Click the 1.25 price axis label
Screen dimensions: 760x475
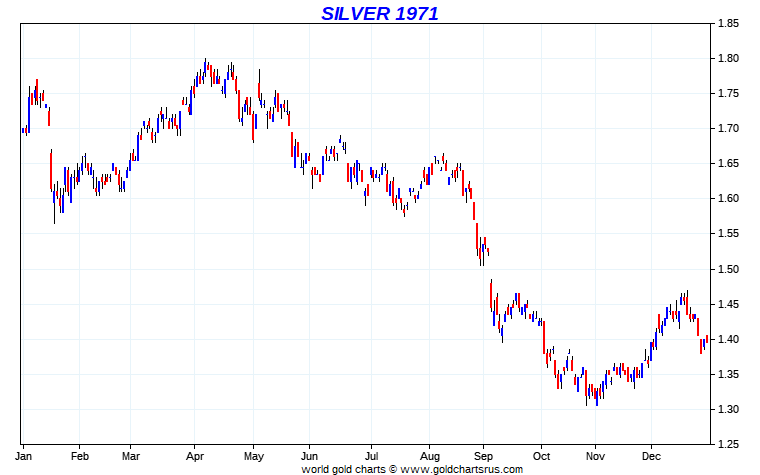[728, 444]
